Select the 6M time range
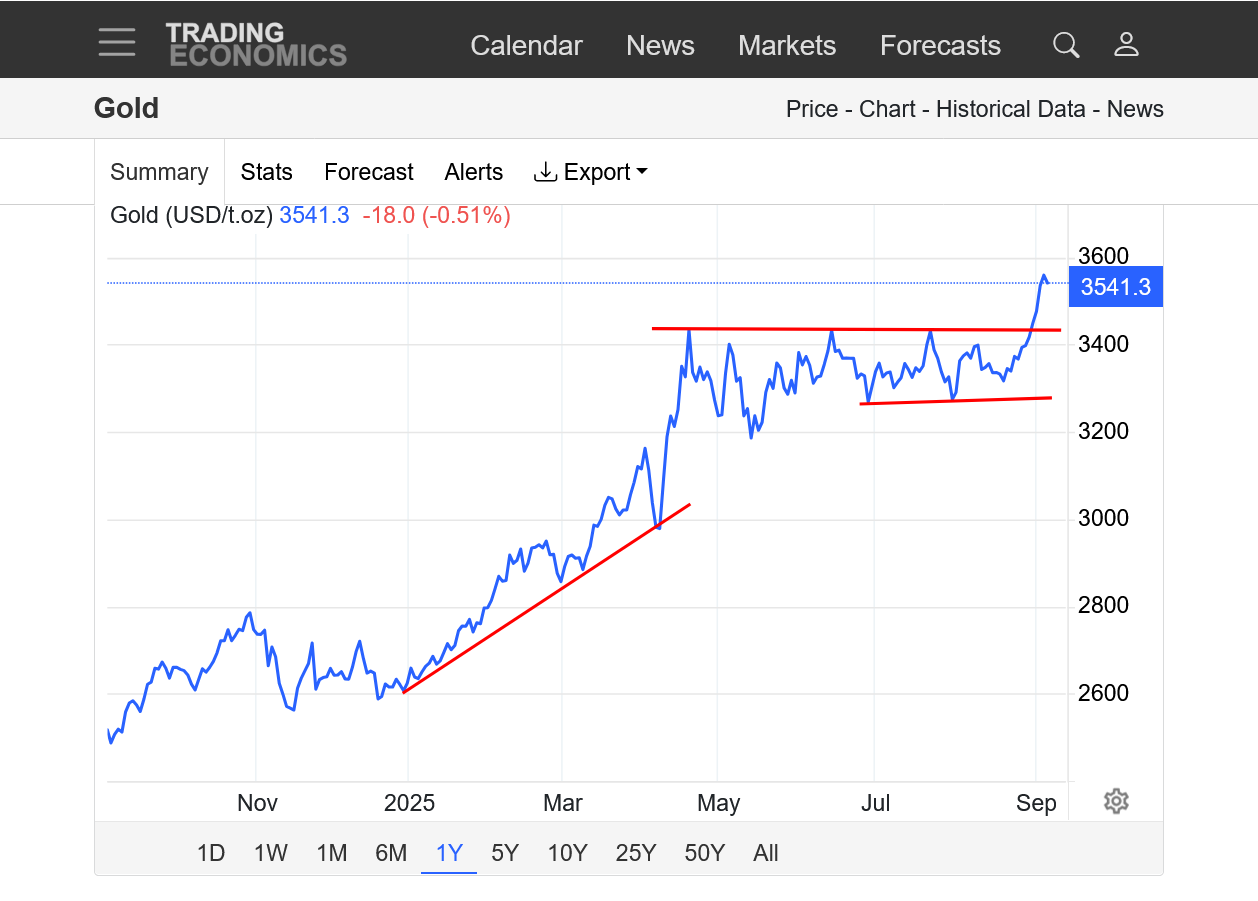Viewport: 1258px width, 901px height. 391,853
